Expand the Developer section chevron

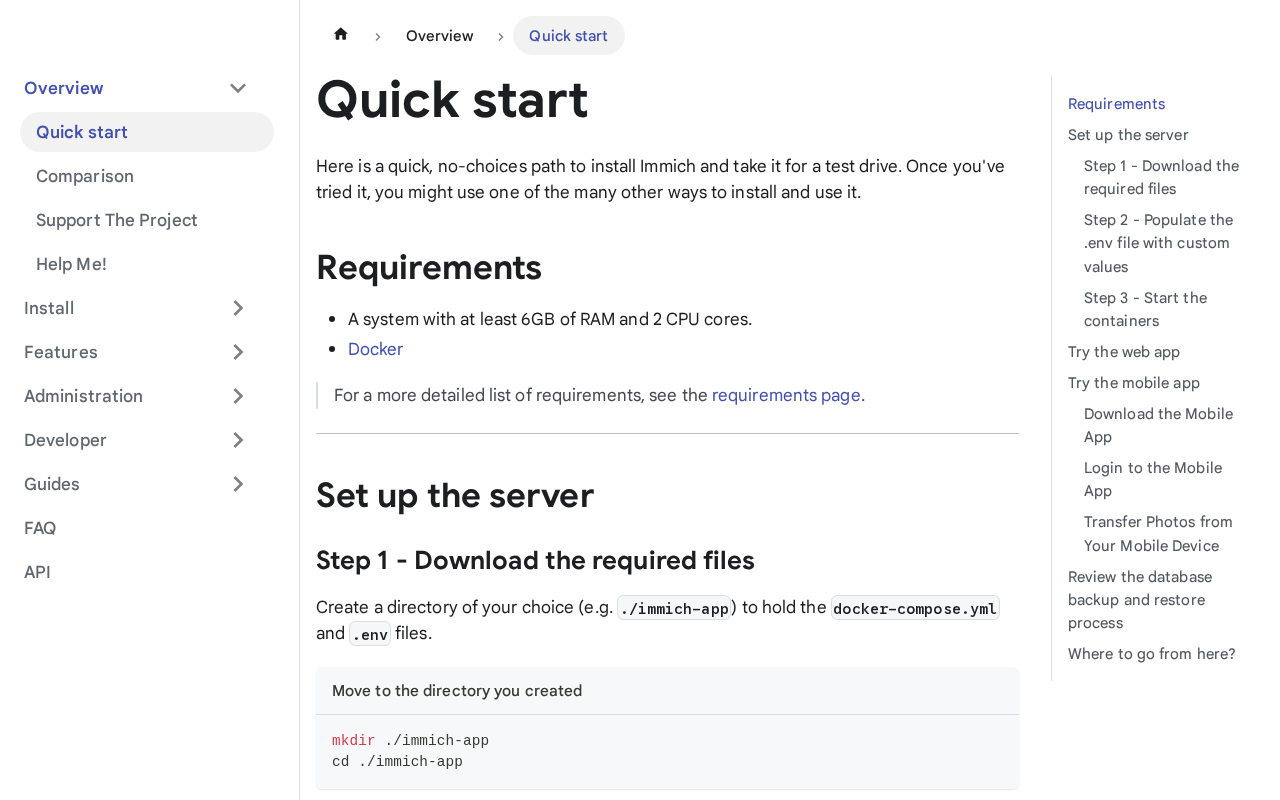click(238, 440)
